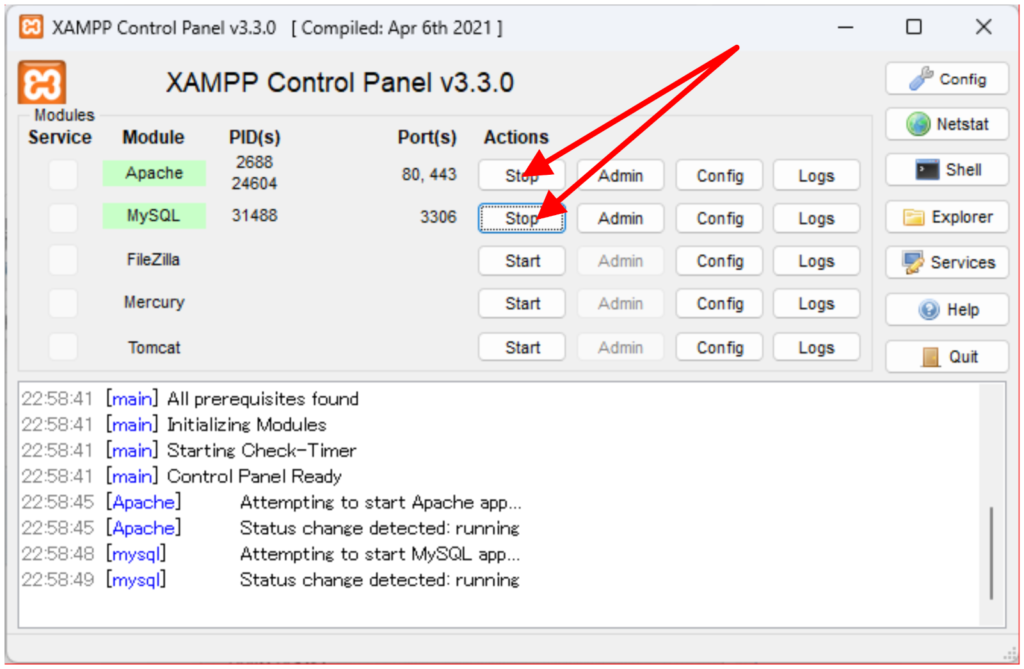Quit XAMPP with the door icon
This screenshot has height=669, width=1024.
[946, 357]
